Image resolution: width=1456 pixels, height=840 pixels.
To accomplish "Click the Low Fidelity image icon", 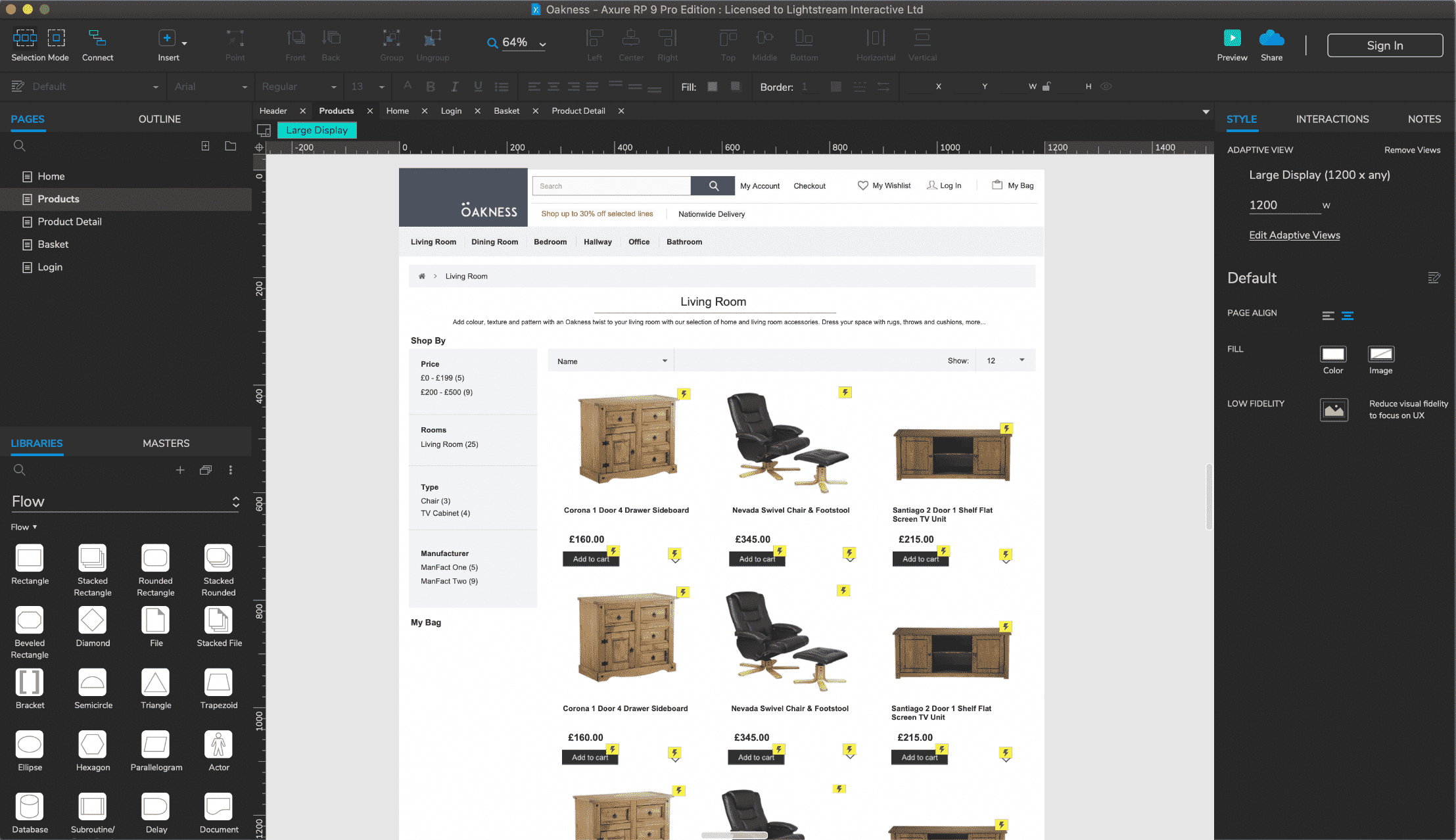I will point(1334,409).
